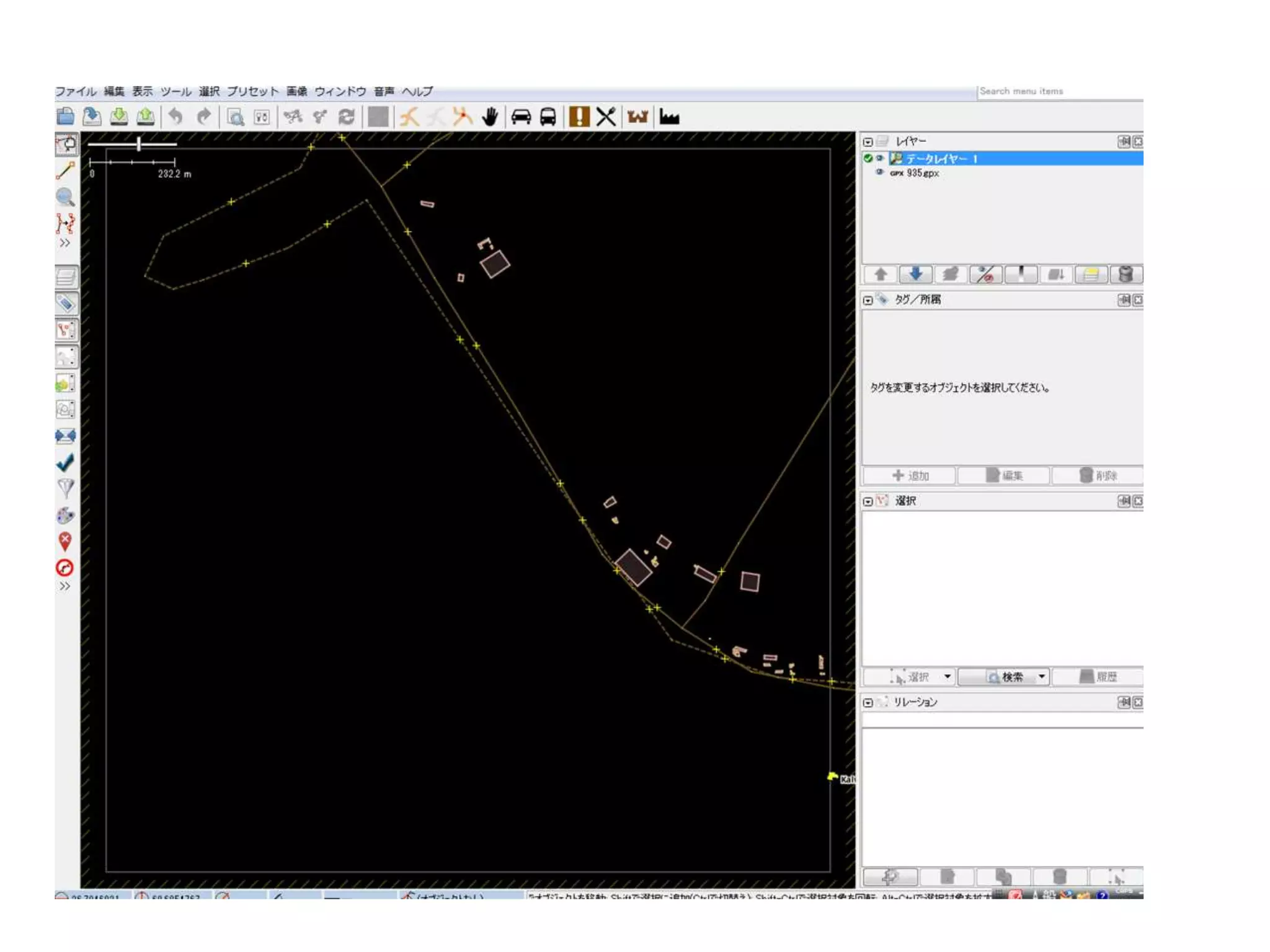Viewport: 1270px width, 952px height.
Task: Open the 検索 button dropdown arrow
Action: 1042,676
